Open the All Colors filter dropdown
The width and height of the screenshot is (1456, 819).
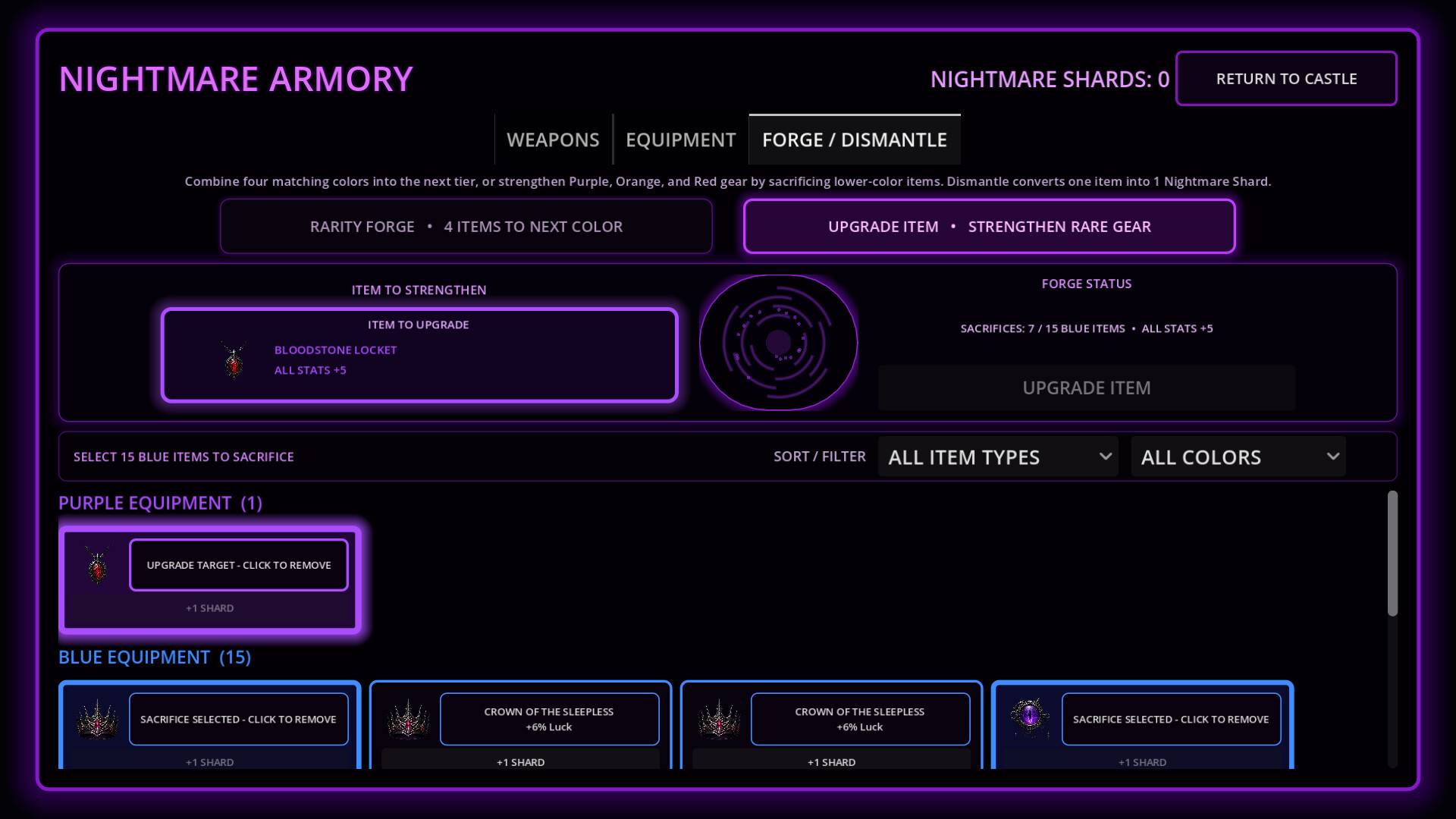tap(1238, 457)
